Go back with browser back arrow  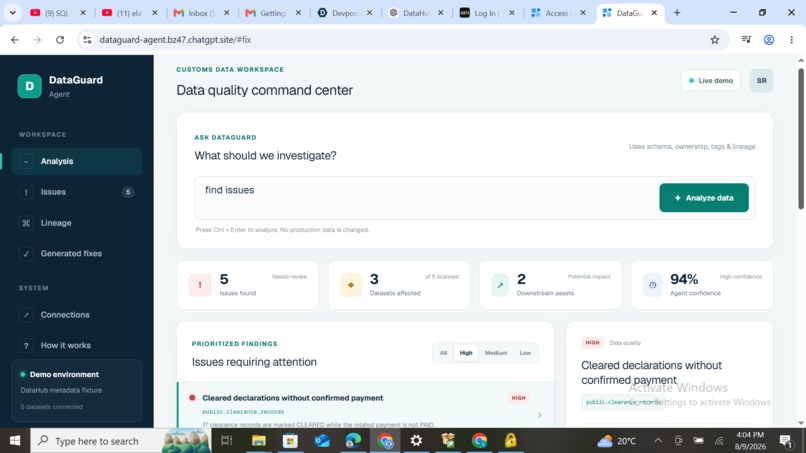(x=15, y=40)
